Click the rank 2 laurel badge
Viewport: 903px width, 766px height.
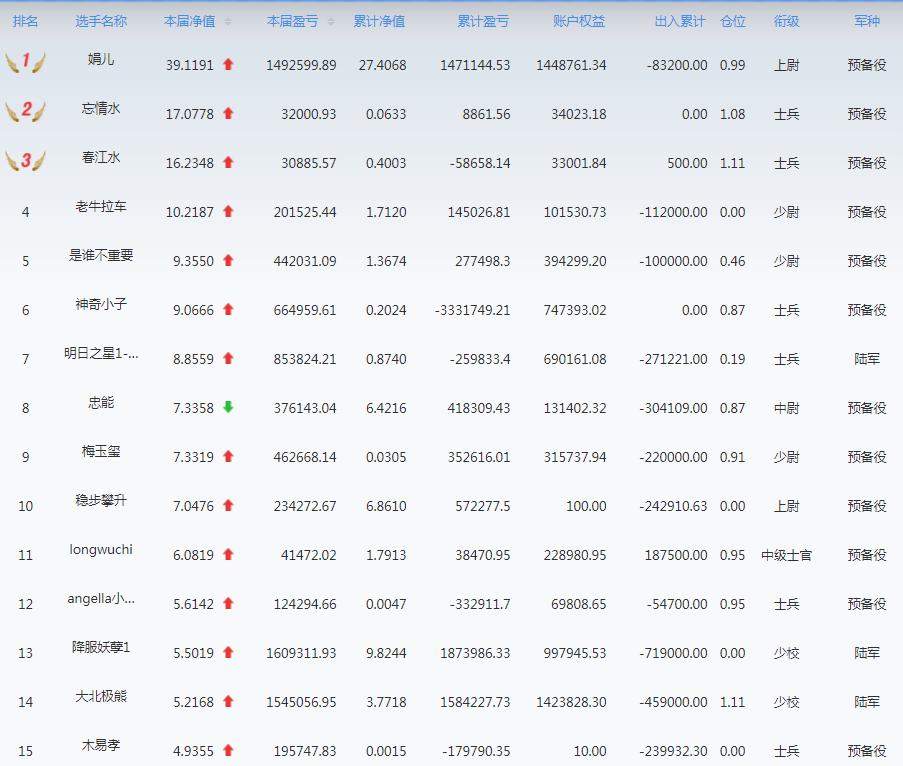pyautogui.click(x=25, y=111)
